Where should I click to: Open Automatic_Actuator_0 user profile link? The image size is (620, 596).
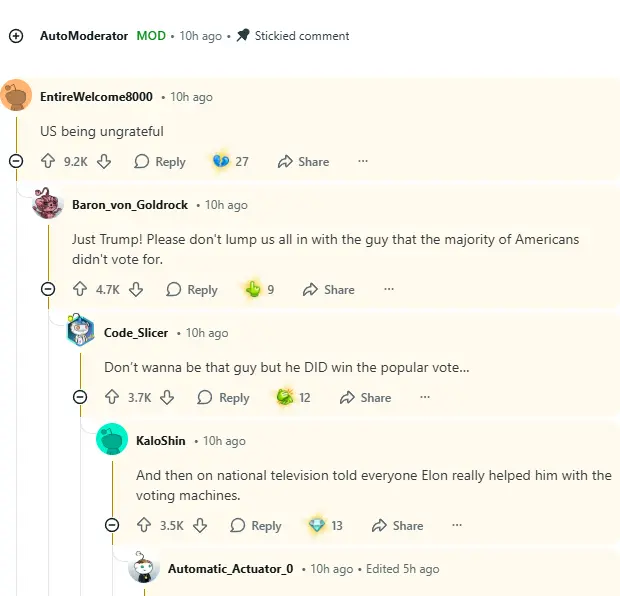tap(230, 569)
